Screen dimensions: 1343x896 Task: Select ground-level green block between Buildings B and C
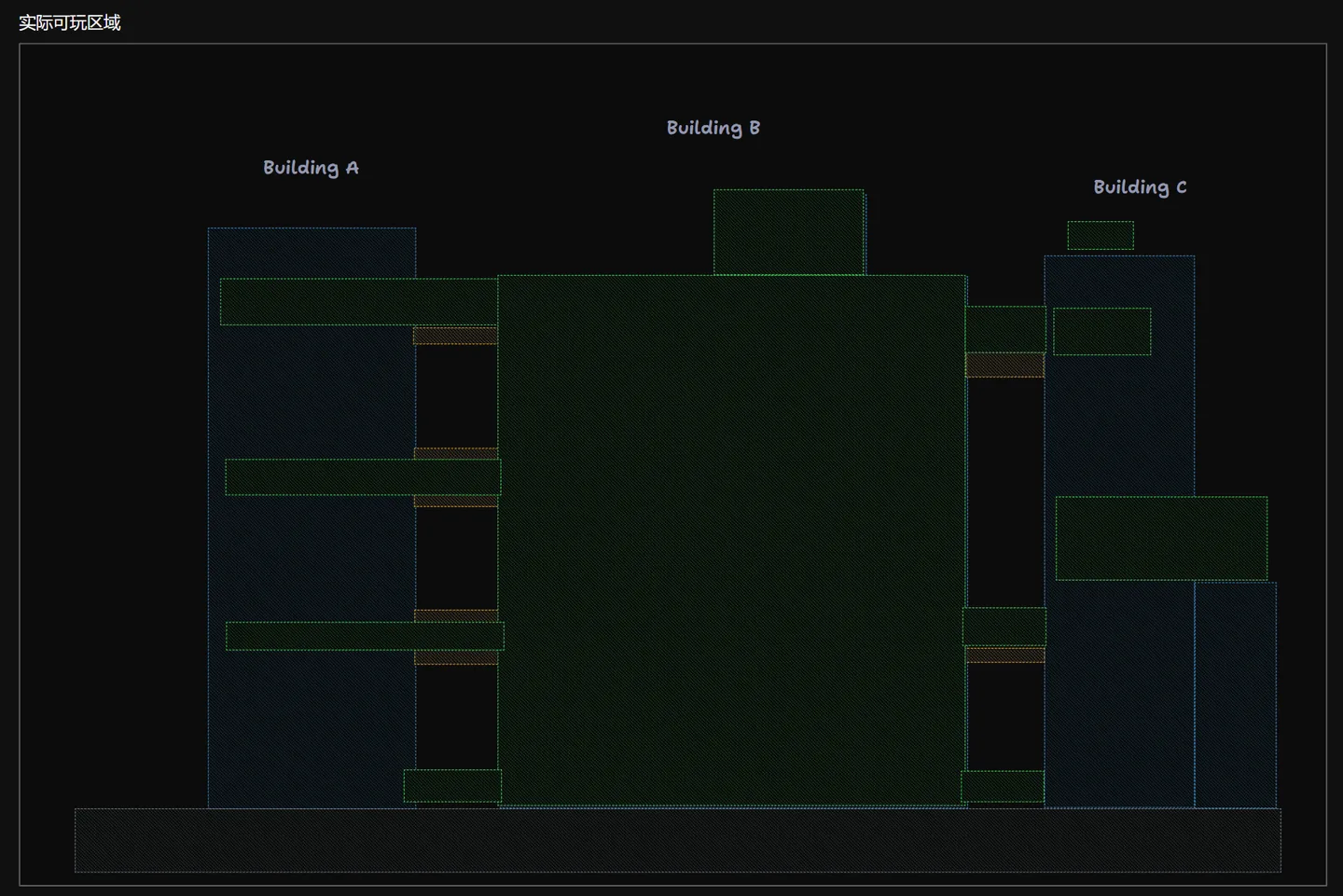[1003, 786]
